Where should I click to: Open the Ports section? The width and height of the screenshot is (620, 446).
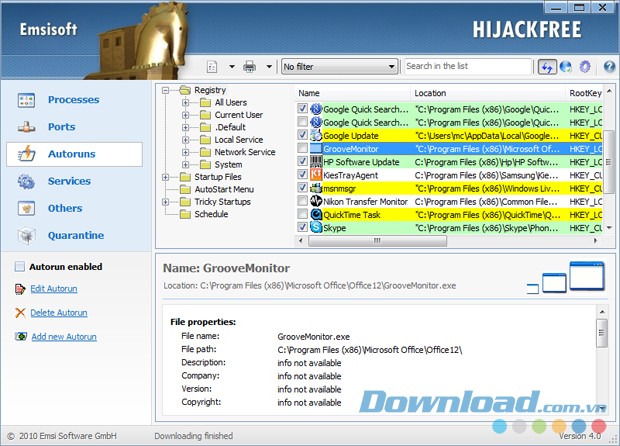[62, 127]
